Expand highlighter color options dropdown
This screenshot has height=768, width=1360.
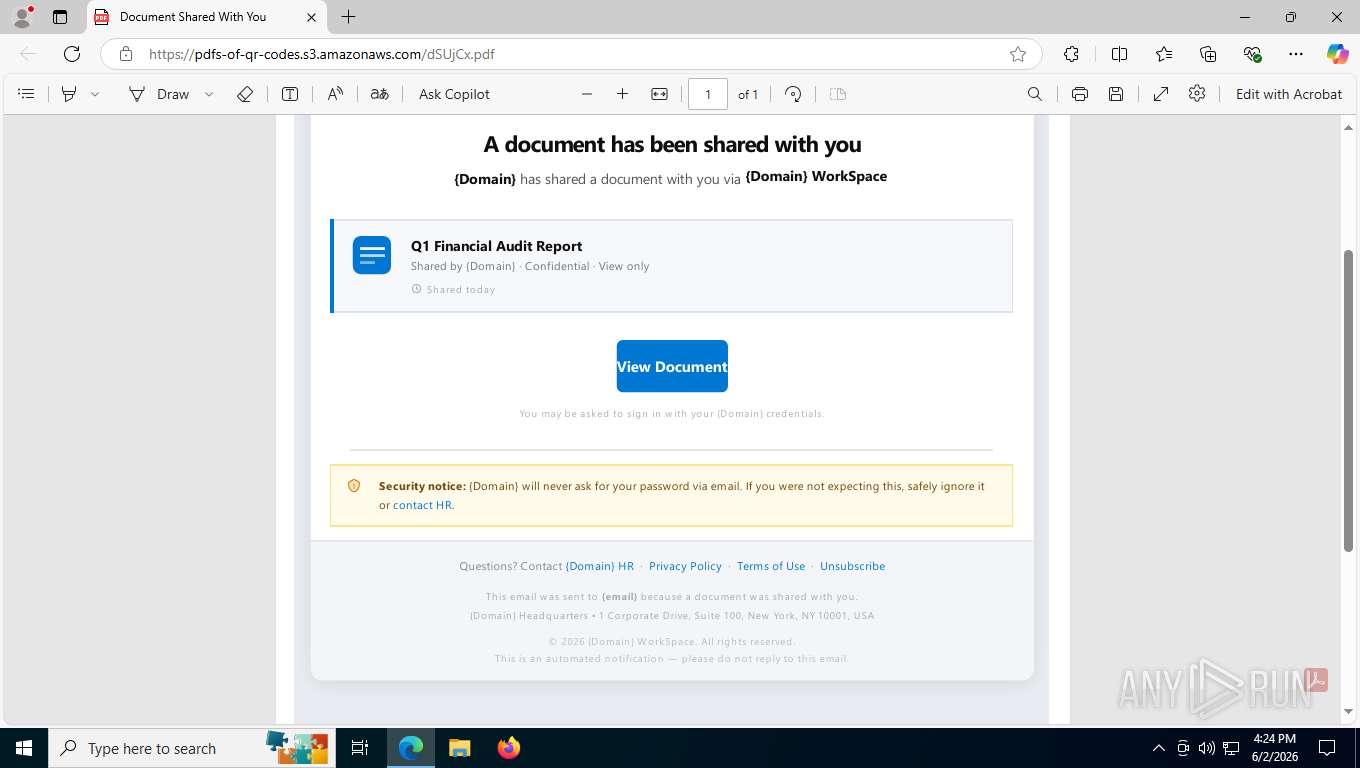point(95,94)
